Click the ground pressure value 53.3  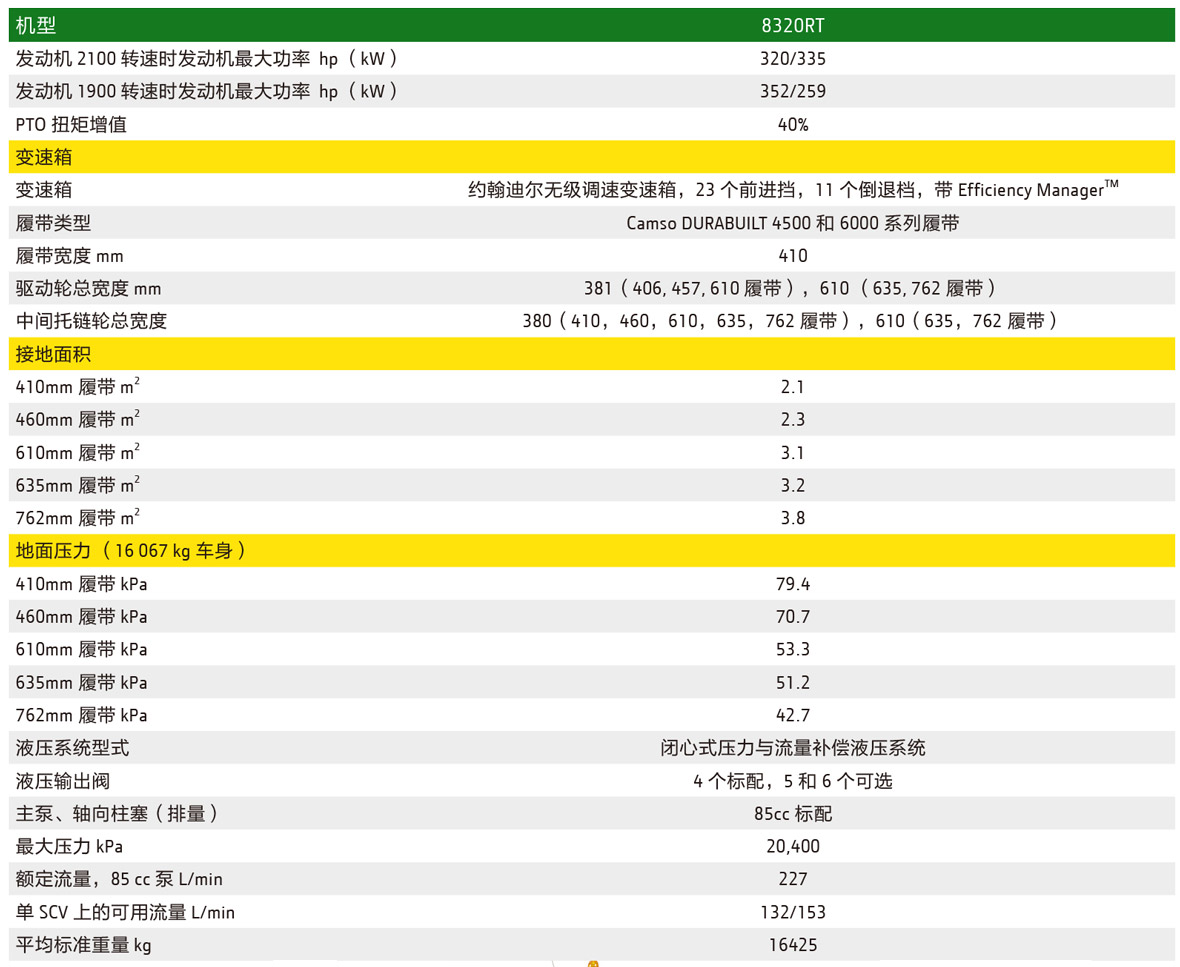[792, 649]
